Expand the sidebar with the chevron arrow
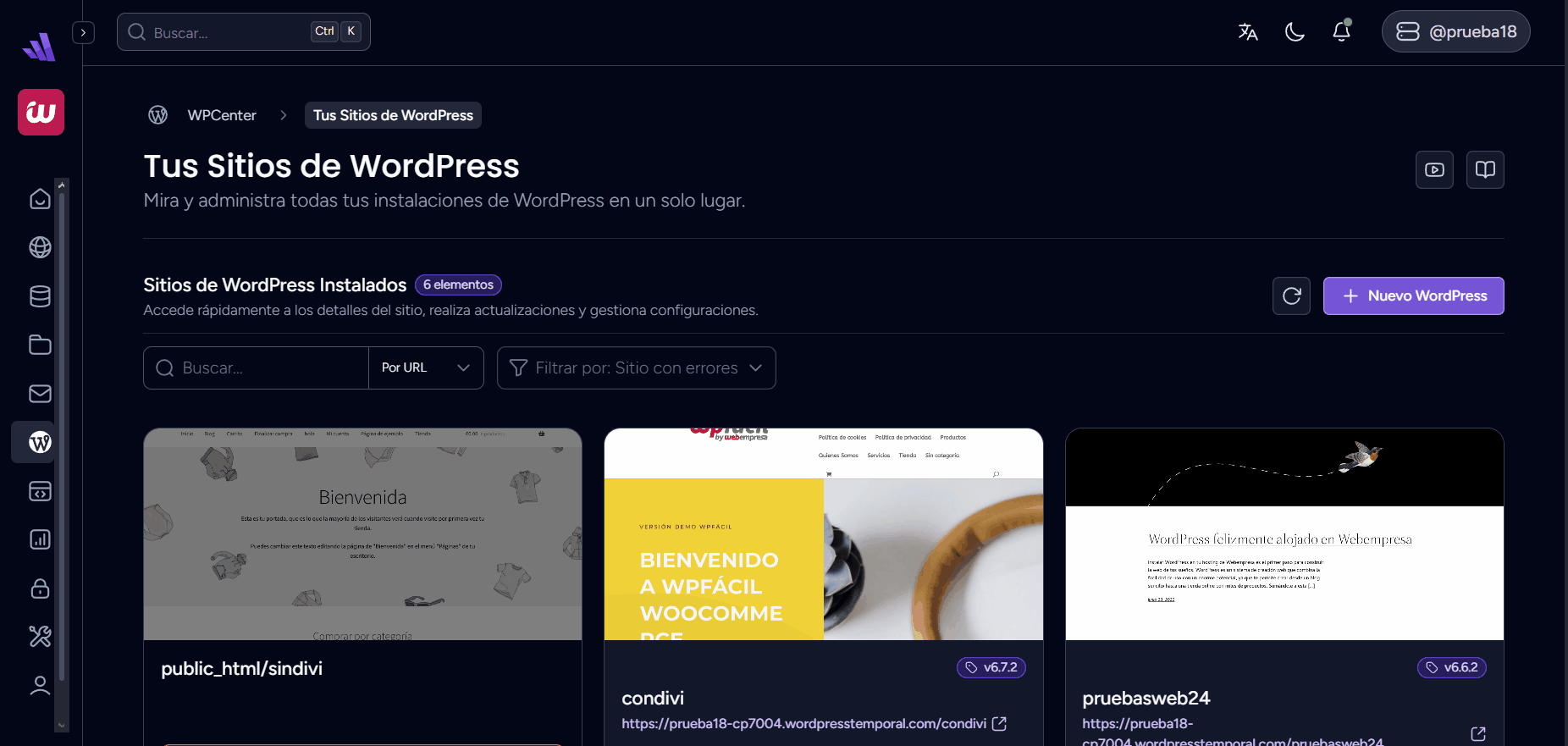 [83, 32]
